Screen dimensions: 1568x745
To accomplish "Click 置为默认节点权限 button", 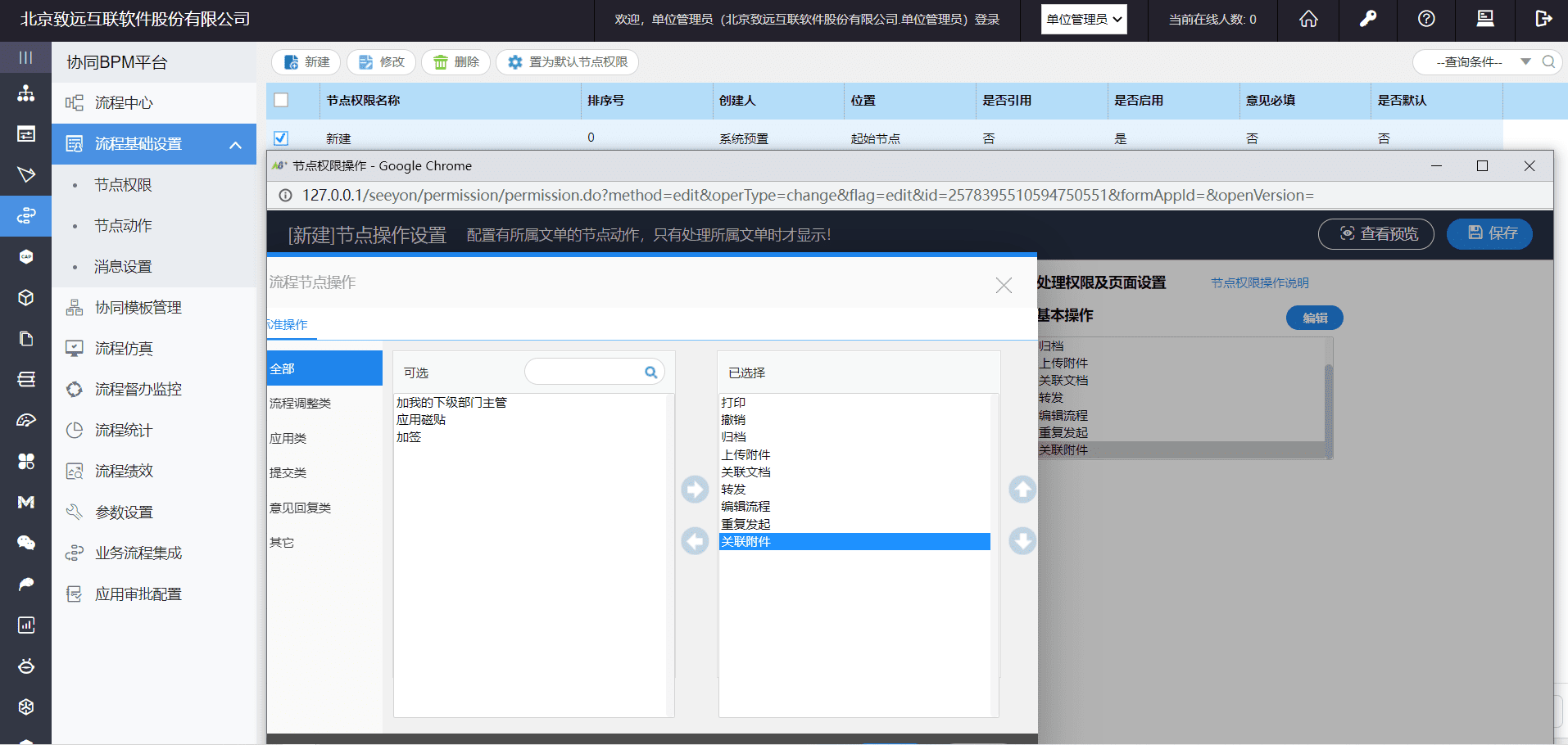I will click(x=567, y=62).
